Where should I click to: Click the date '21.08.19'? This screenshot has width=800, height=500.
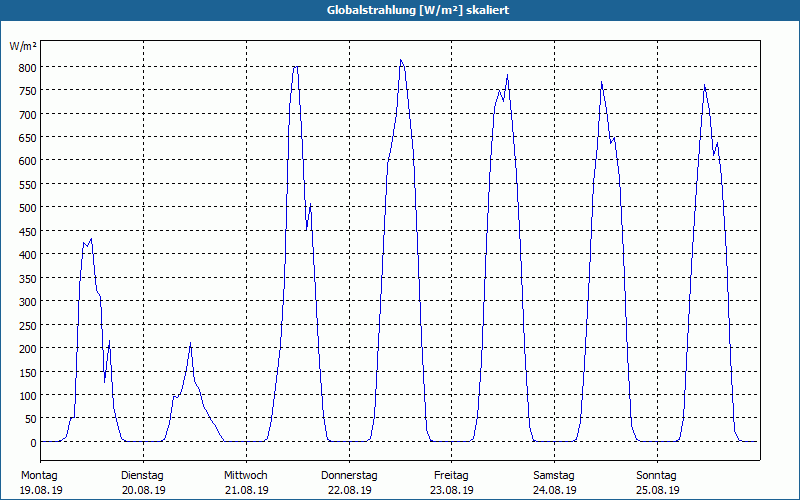247,490
